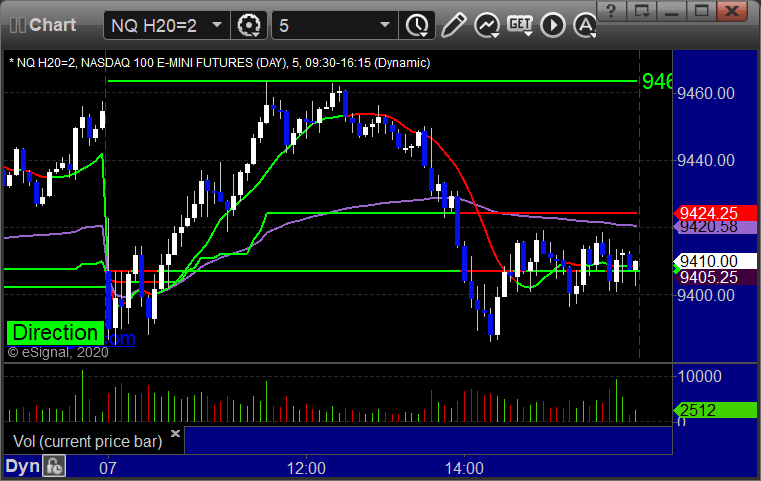Screen dimensions: 761x481
Task: Toggle the lock icon next to Dyn
Action: [x=54, y=466]
